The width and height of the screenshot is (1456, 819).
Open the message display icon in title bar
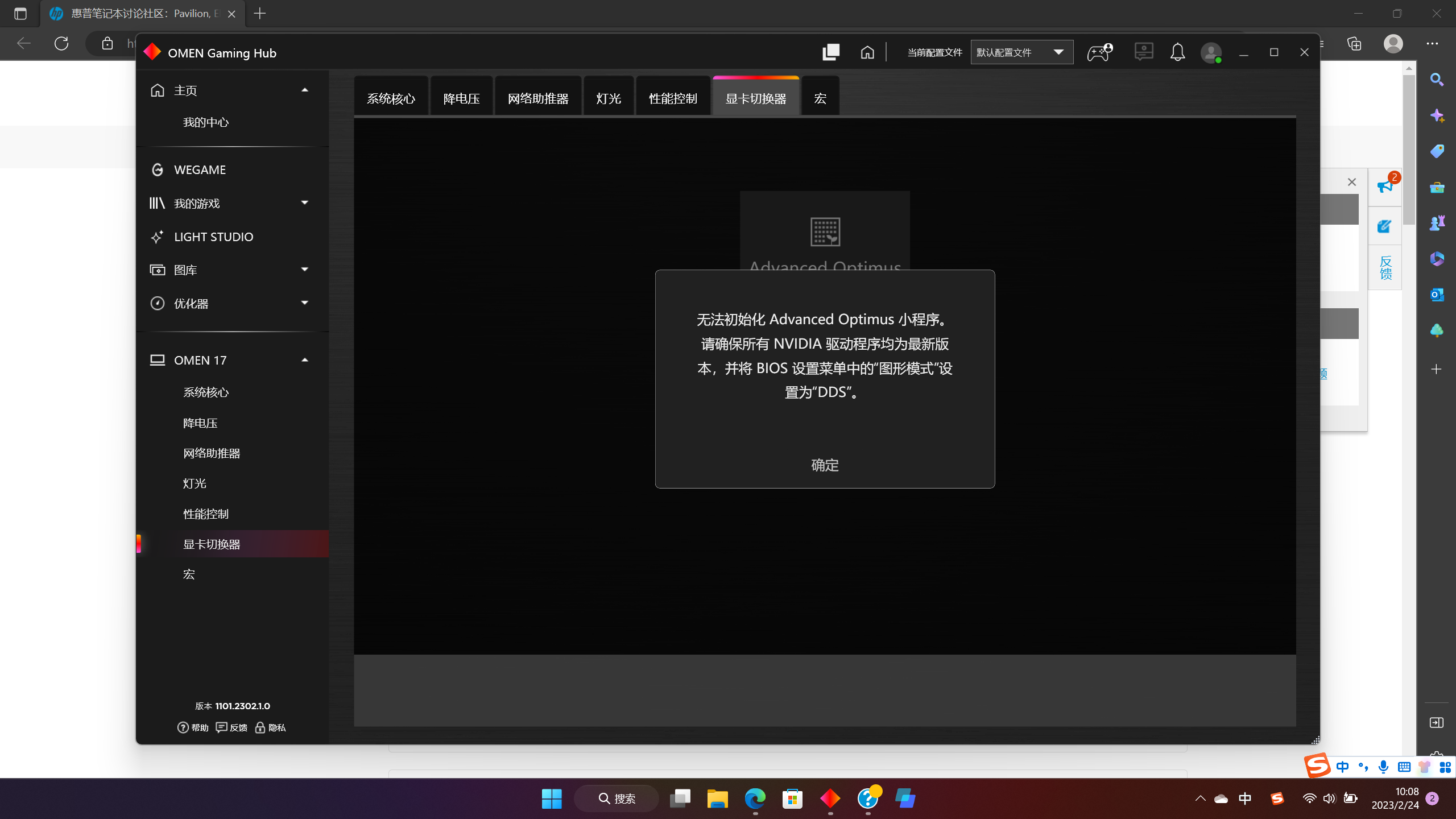(x=1144, y=52)
